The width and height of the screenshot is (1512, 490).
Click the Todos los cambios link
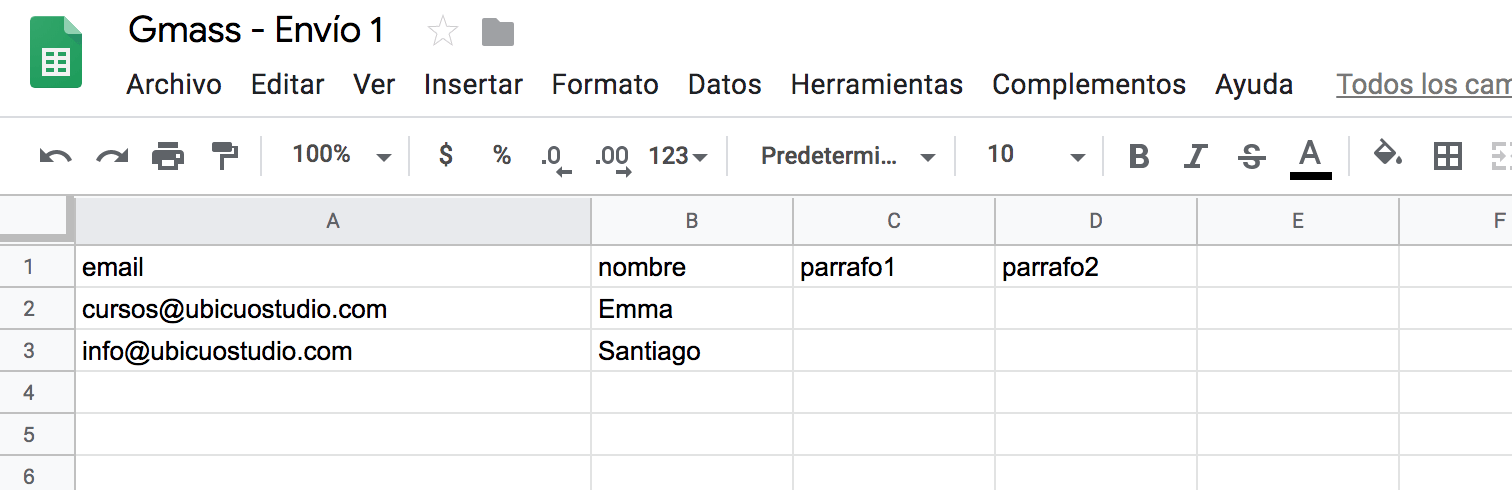click(x=1424, y=85)
